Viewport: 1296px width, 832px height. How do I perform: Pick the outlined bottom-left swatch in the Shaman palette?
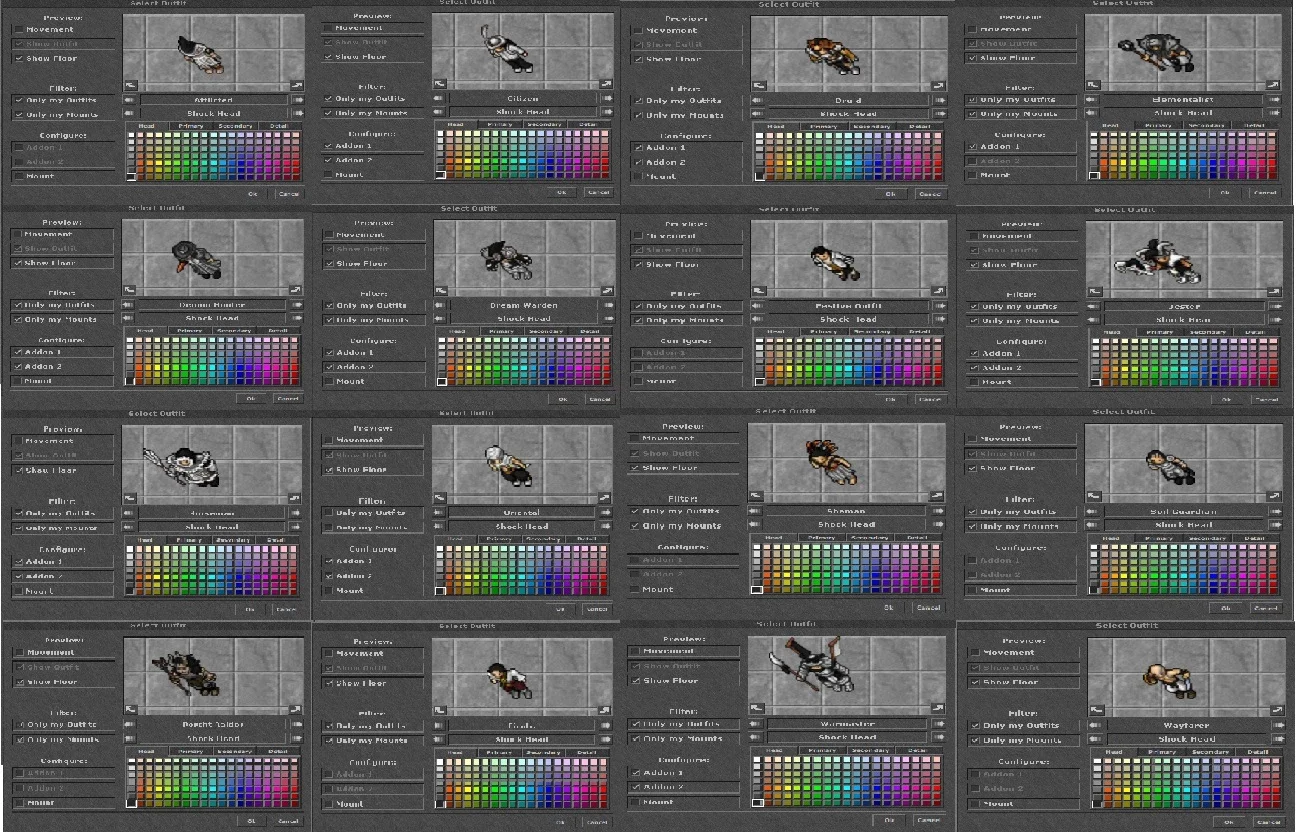756,589
